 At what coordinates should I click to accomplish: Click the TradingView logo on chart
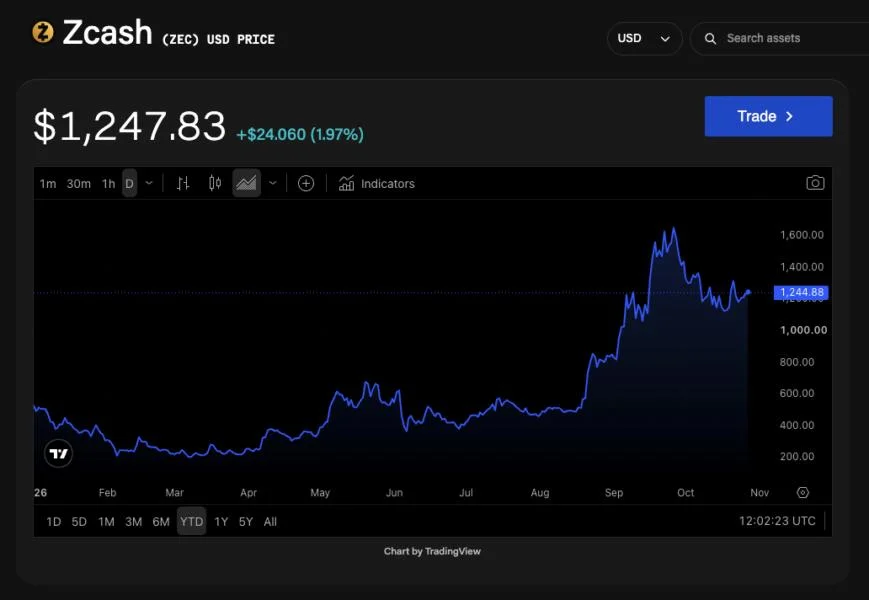(x=58, y=454)
